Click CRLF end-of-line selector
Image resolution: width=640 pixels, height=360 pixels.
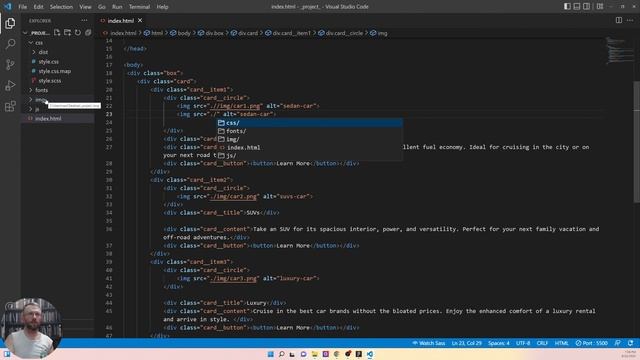pyautogui.click(x=542, y=343)
